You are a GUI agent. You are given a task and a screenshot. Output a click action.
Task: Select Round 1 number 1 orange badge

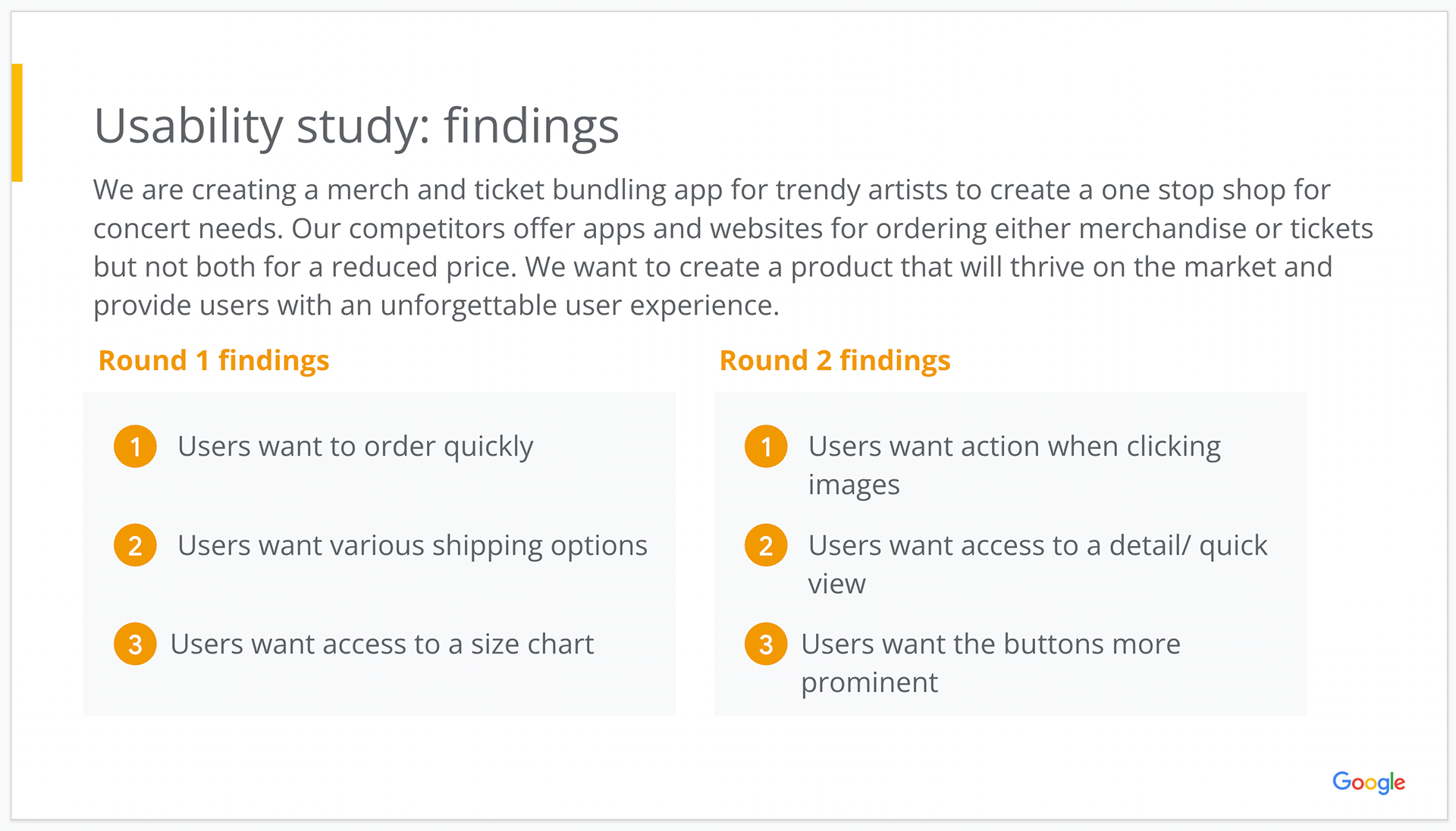coord(135,447)
